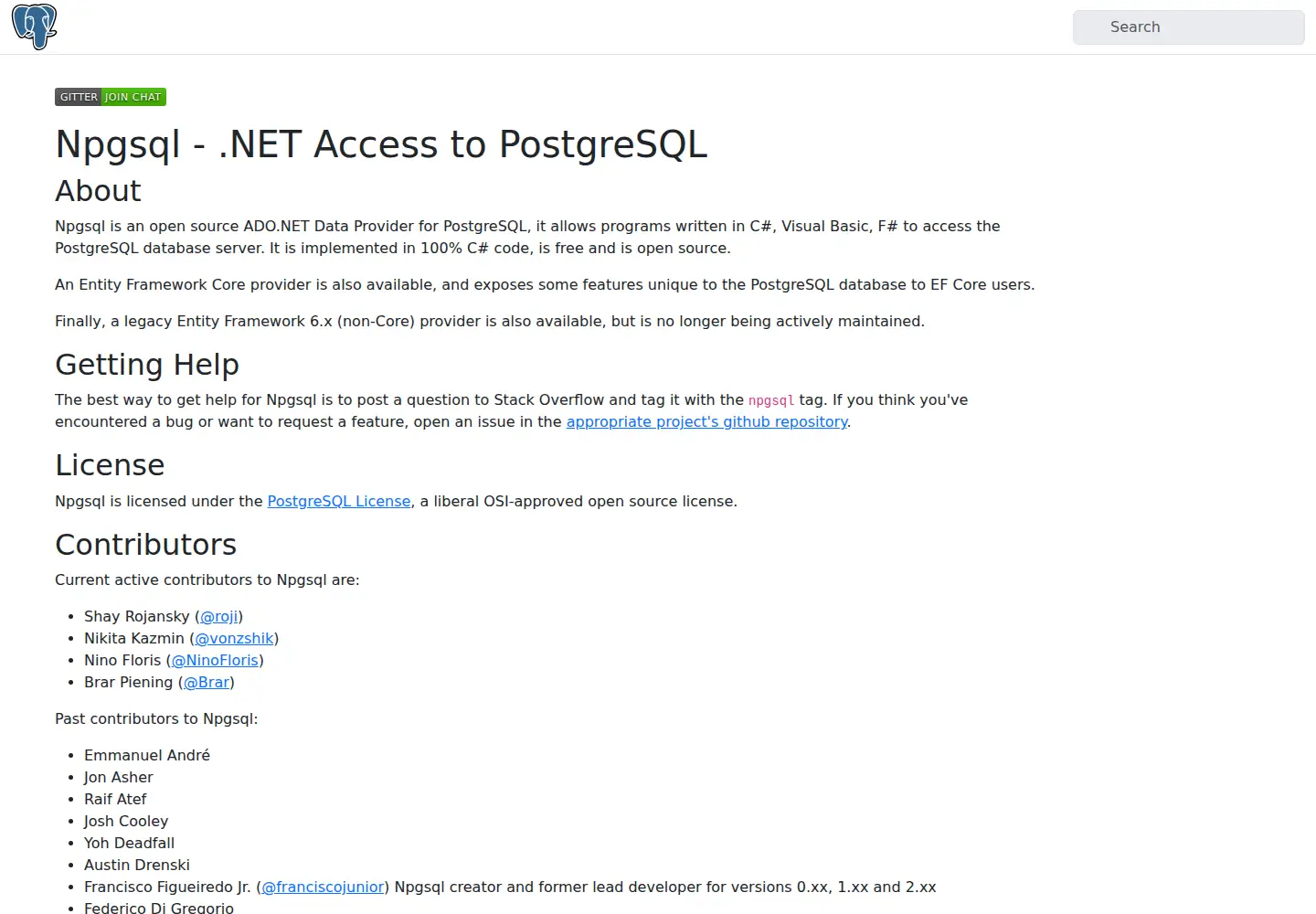Click the PostgreSQL elephant logo
This screenshot has width=1316, height=914.
click(x=35, y=27)
